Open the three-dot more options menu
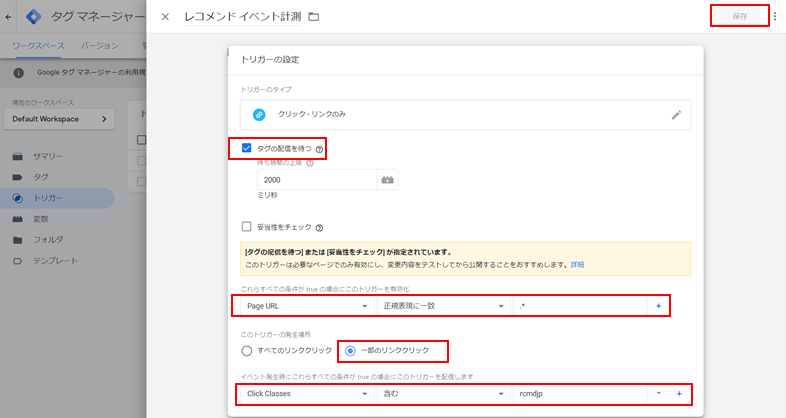The image size is (786, 418). (x=775, y=17)
